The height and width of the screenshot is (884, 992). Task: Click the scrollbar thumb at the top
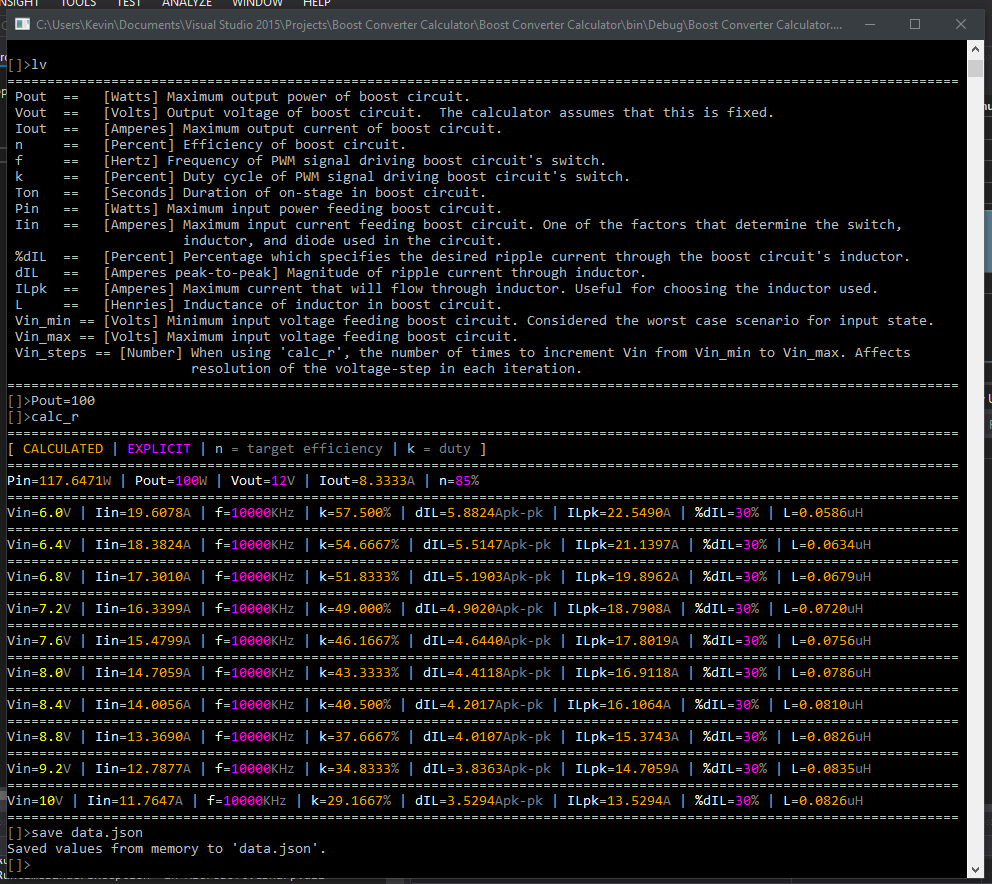click(x=976, y=70)
